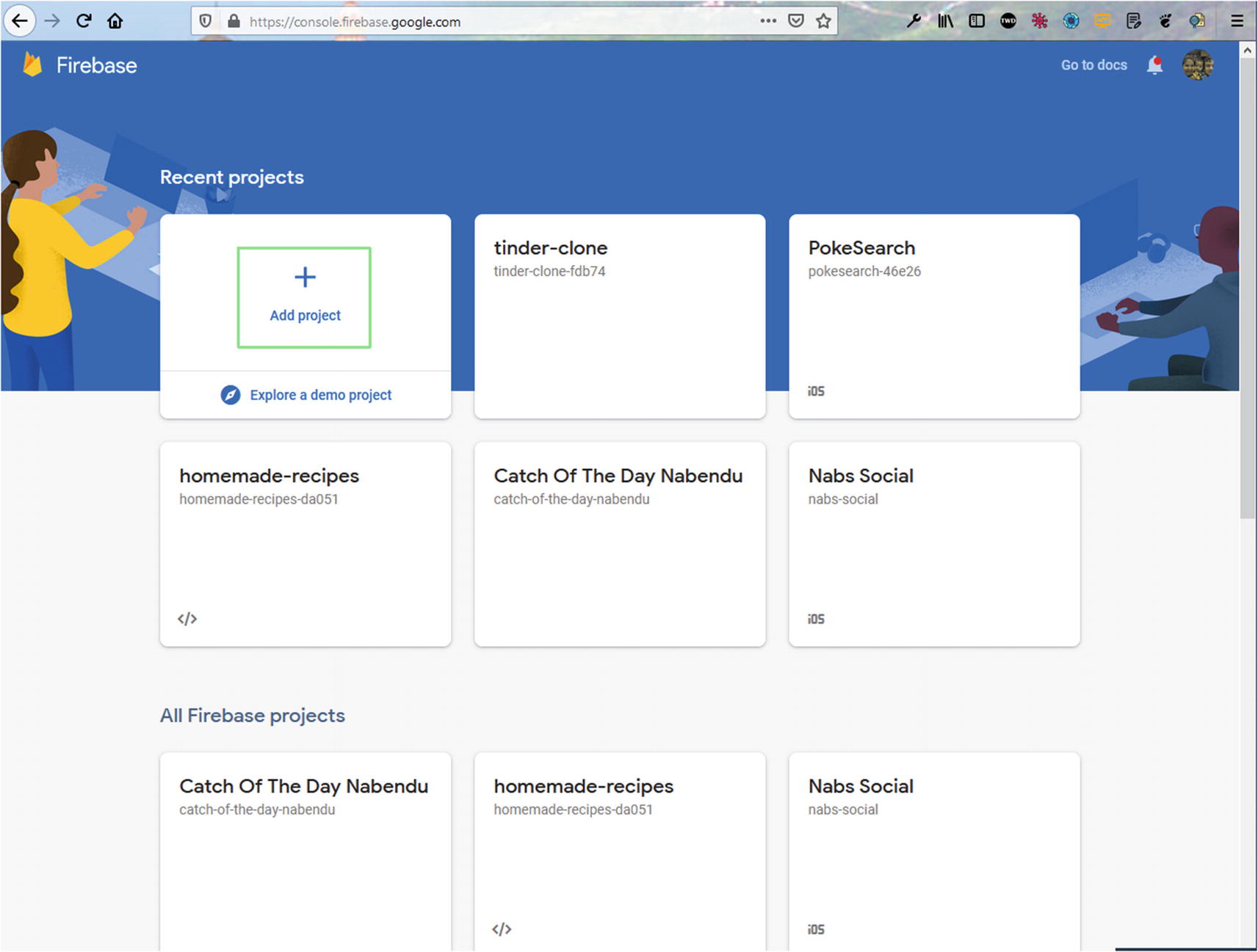Open Nabs Social in Recent projects
The image size is (1258, 952).
[933, 543]
